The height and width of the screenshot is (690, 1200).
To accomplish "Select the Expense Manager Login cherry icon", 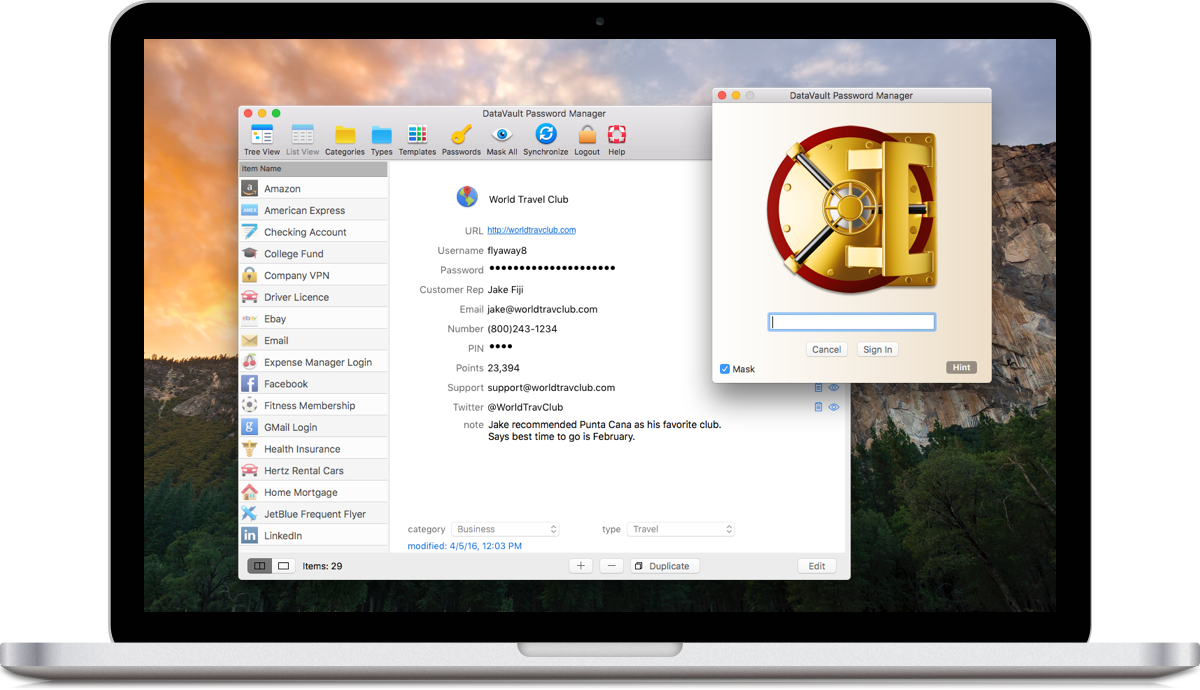I will pyautogui.click(x=249, y=362).
